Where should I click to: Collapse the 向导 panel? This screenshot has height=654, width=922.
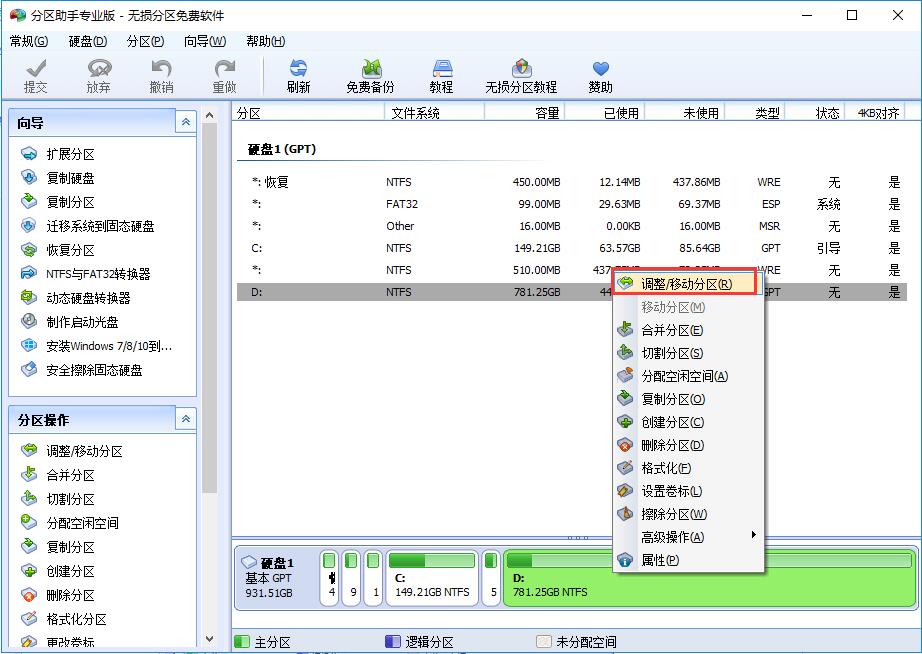187,120
